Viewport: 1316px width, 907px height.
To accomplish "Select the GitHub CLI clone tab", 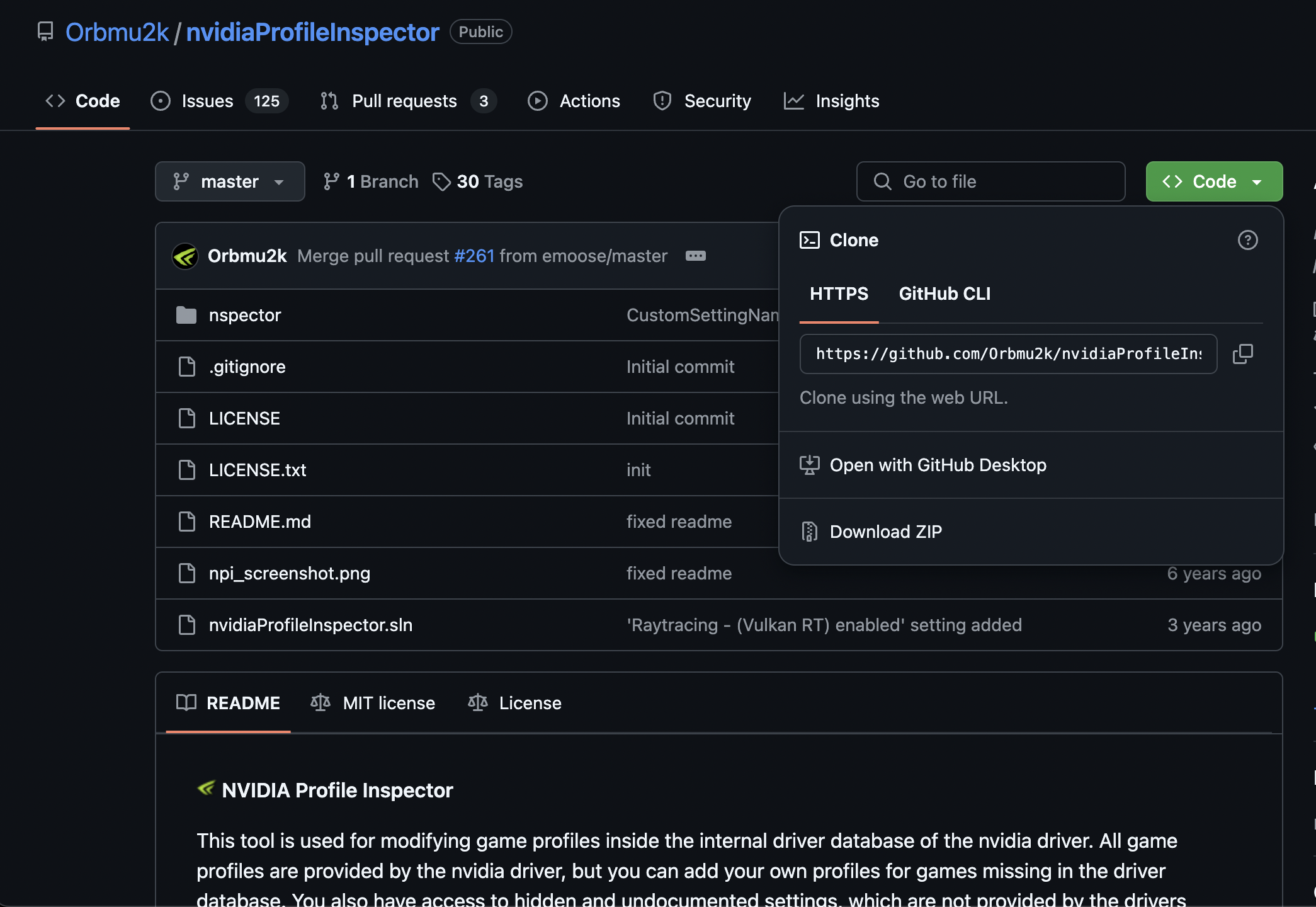I will pyautogui.click(x=944, y=294).
